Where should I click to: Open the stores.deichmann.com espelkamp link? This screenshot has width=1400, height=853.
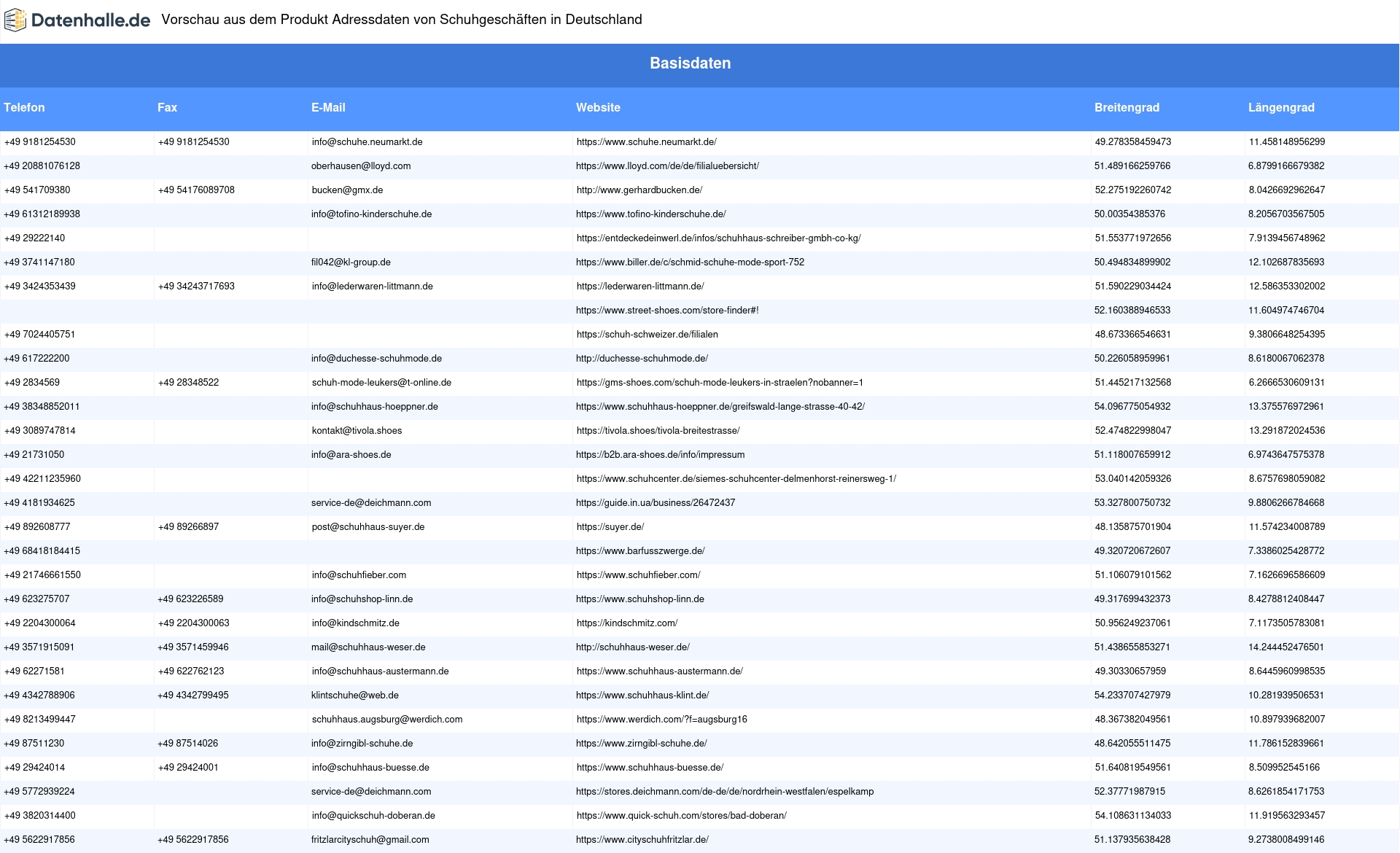[725, 792]
